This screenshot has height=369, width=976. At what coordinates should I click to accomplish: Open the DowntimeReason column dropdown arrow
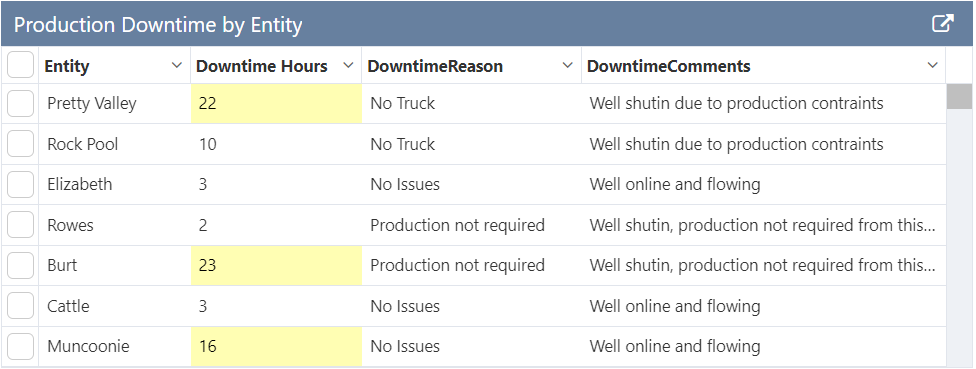[568, 65]
